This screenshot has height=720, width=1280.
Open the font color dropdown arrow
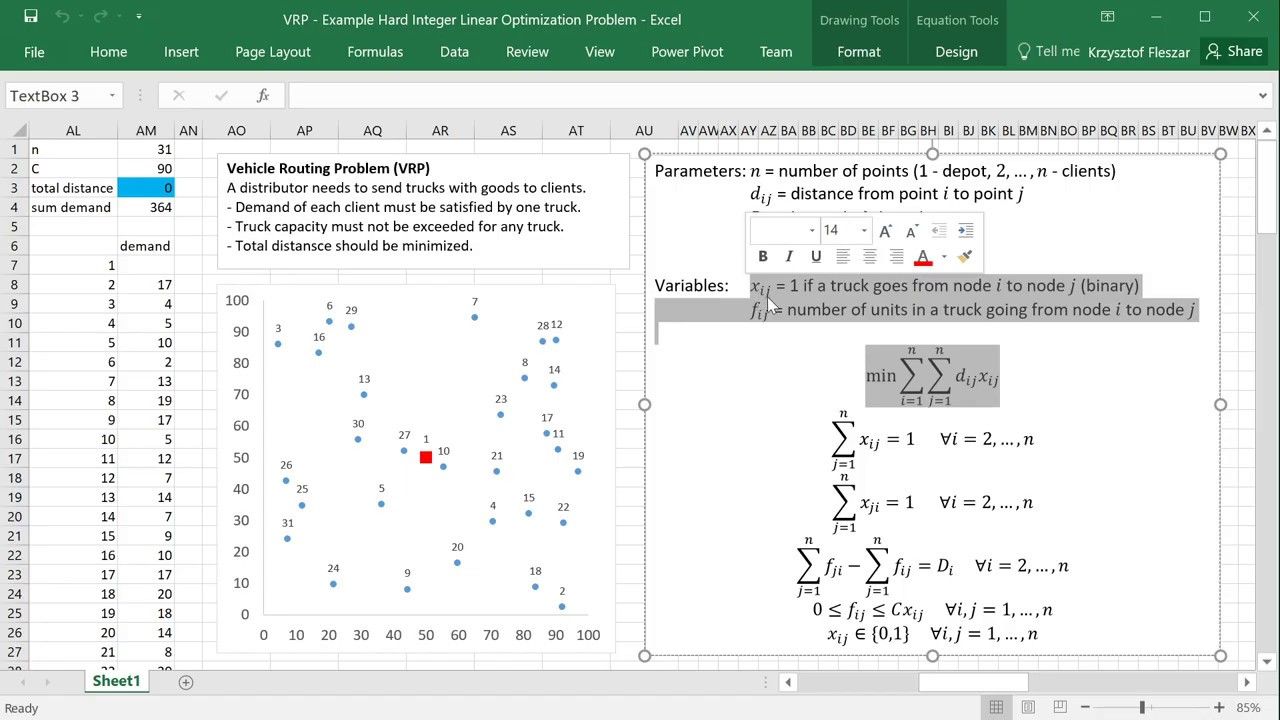[x=944, y=257]
